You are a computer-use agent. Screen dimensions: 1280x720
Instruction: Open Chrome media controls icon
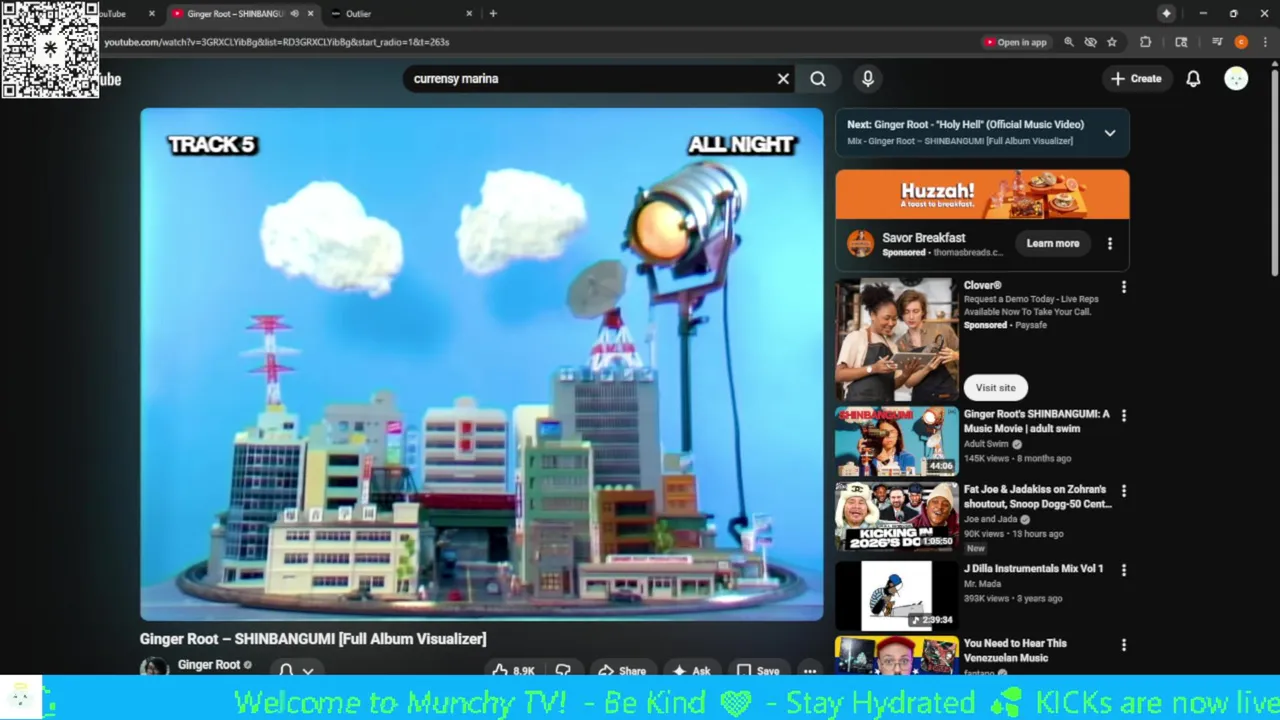pyautogui.click(x=1217, y=42)
